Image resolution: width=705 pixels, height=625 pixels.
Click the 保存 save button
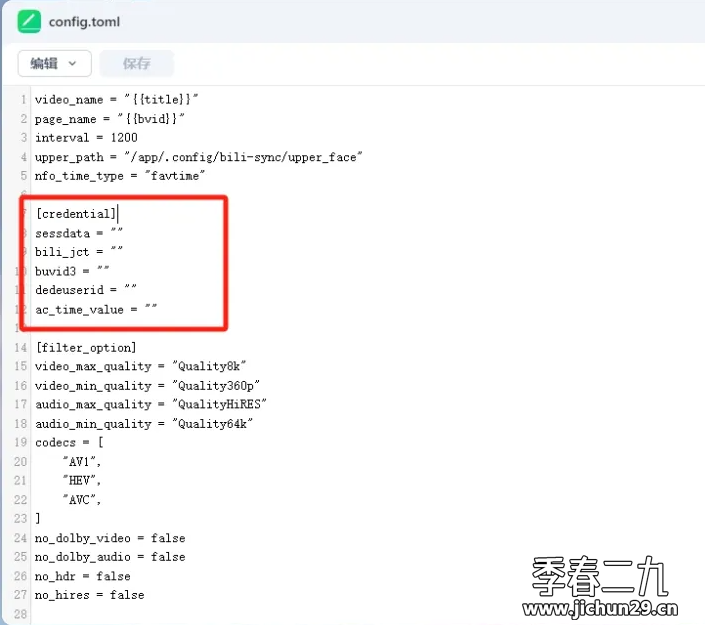137,63
